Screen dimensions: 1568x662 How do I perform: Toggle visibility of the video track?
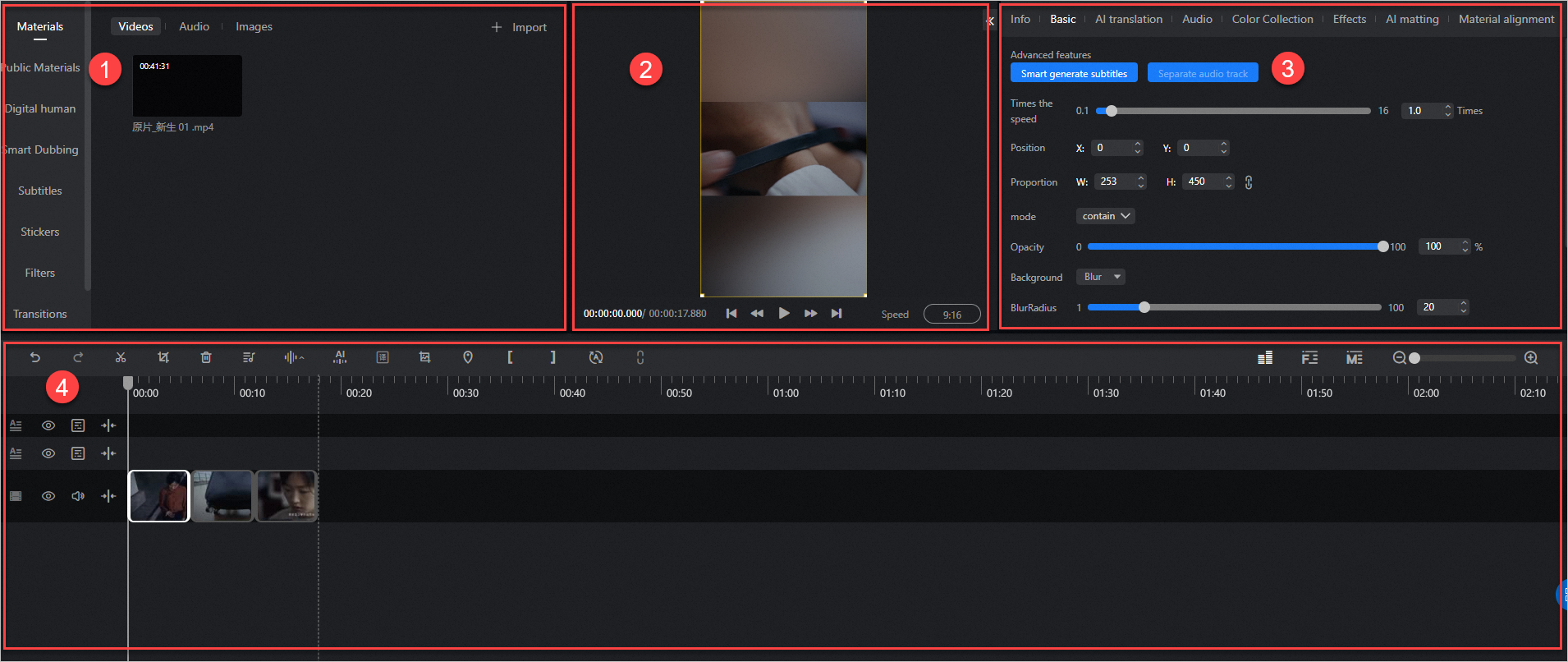coord(48,496)
